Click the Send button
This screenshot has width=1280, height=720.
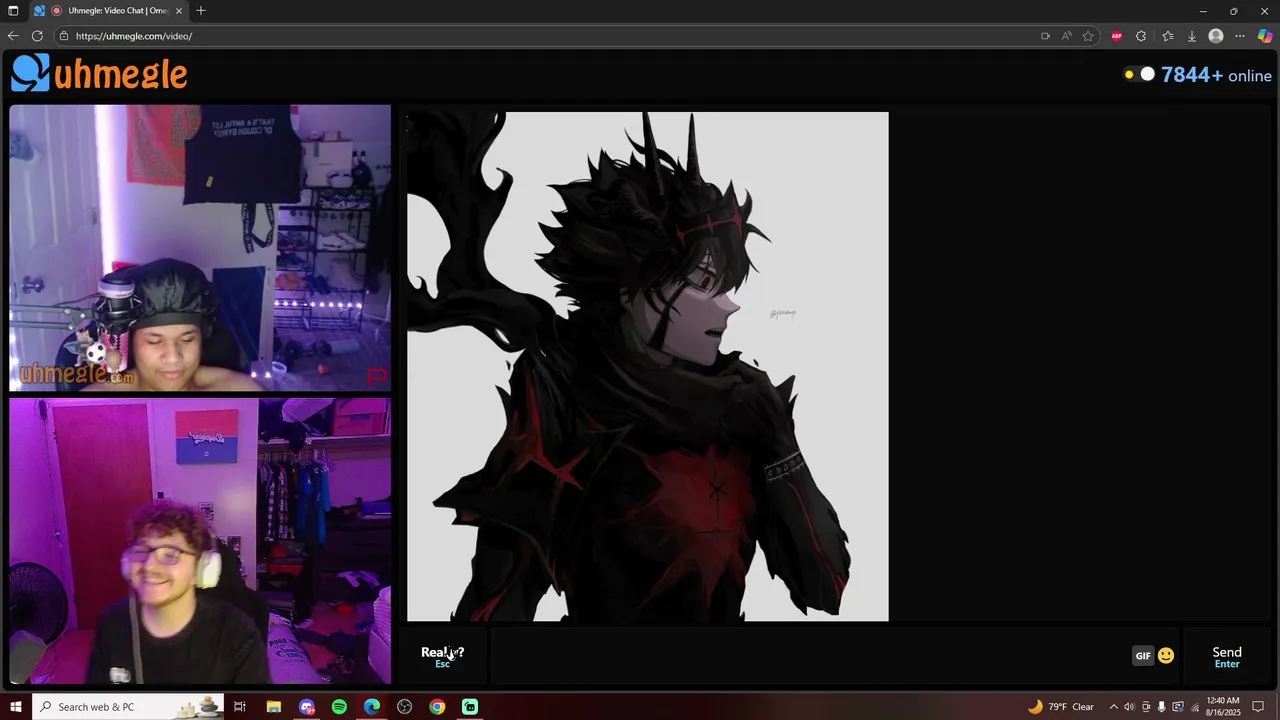point(1227,656)
